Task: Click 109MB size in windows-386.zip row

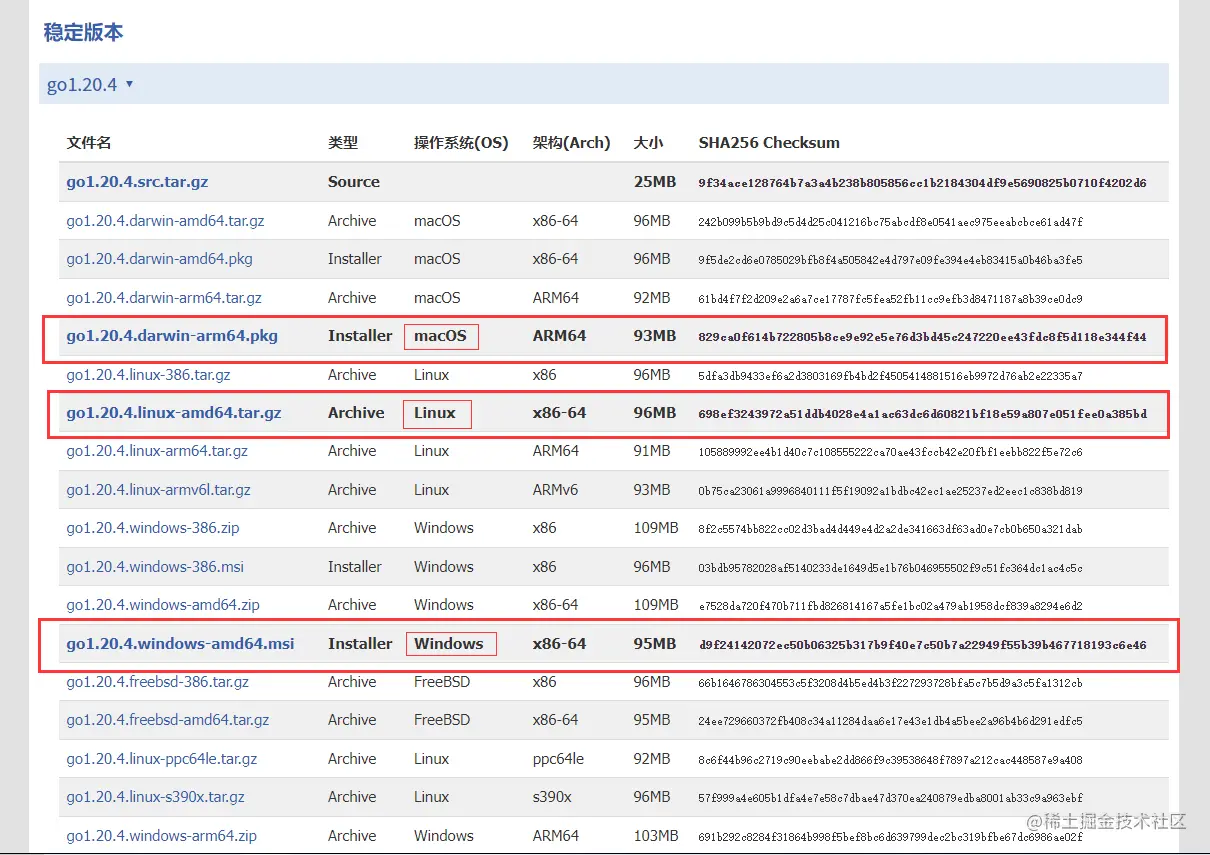Action: click(656, 528)
